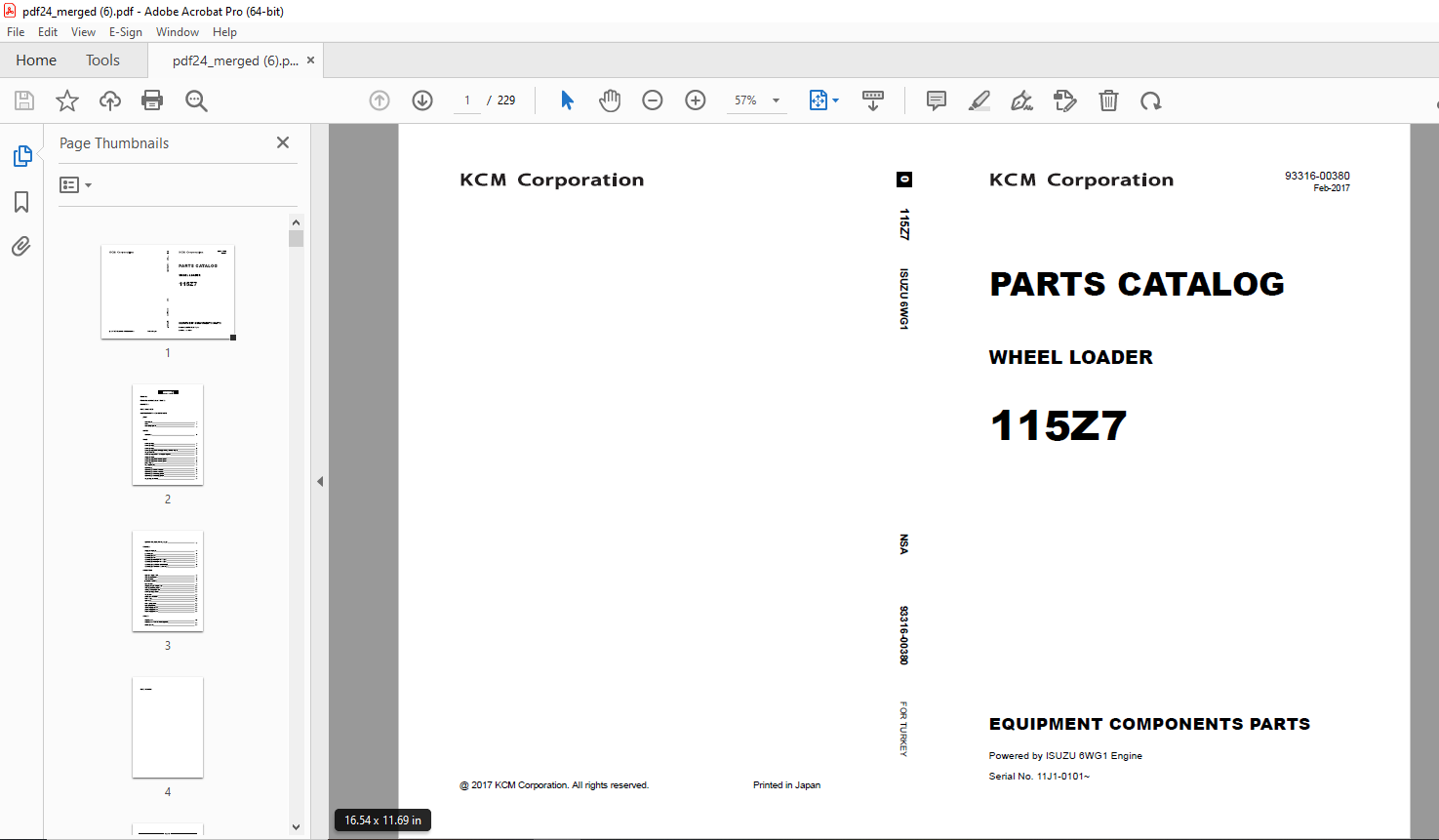Switch to the Tools tab
This screenshot has width=1439, height=840.
click(102, 60)
